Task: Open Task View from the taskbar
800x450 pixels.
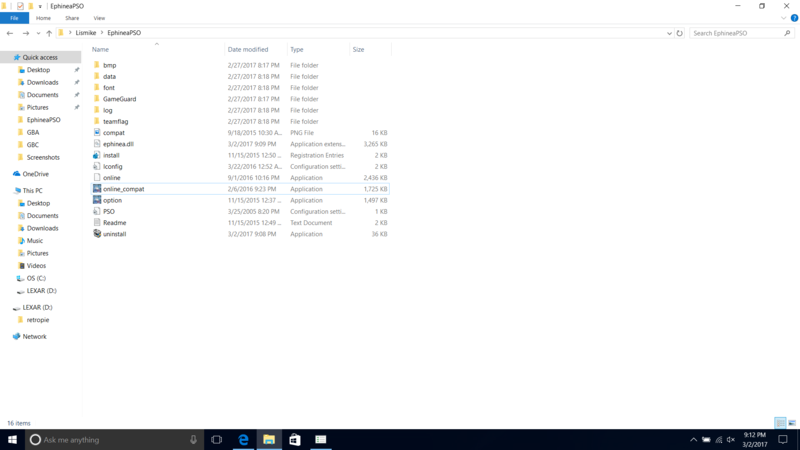Action: [216, 439]
